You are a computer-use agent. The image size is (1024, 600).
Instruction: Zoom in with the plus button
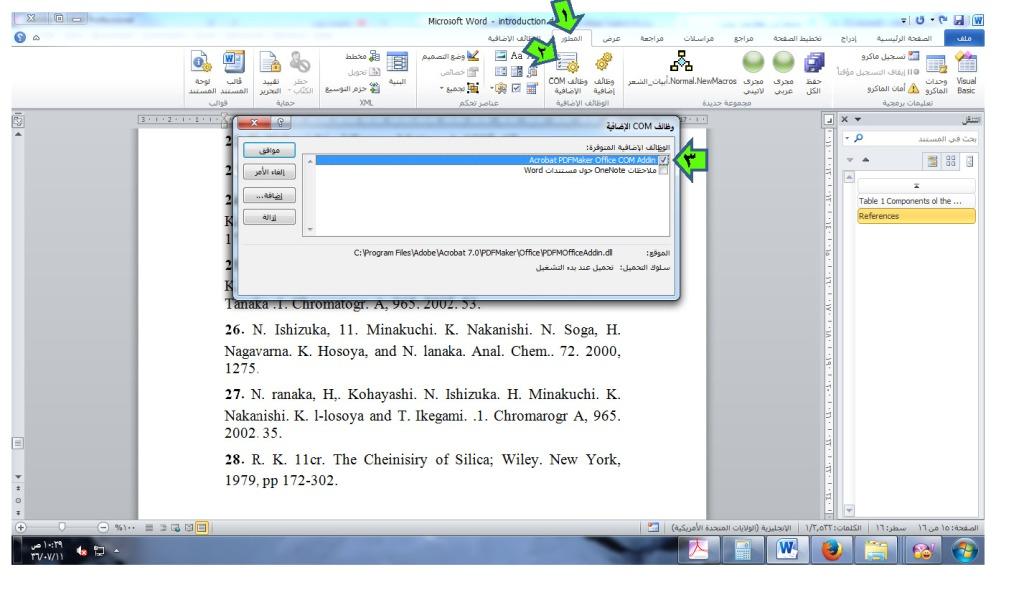coord(21,528)
